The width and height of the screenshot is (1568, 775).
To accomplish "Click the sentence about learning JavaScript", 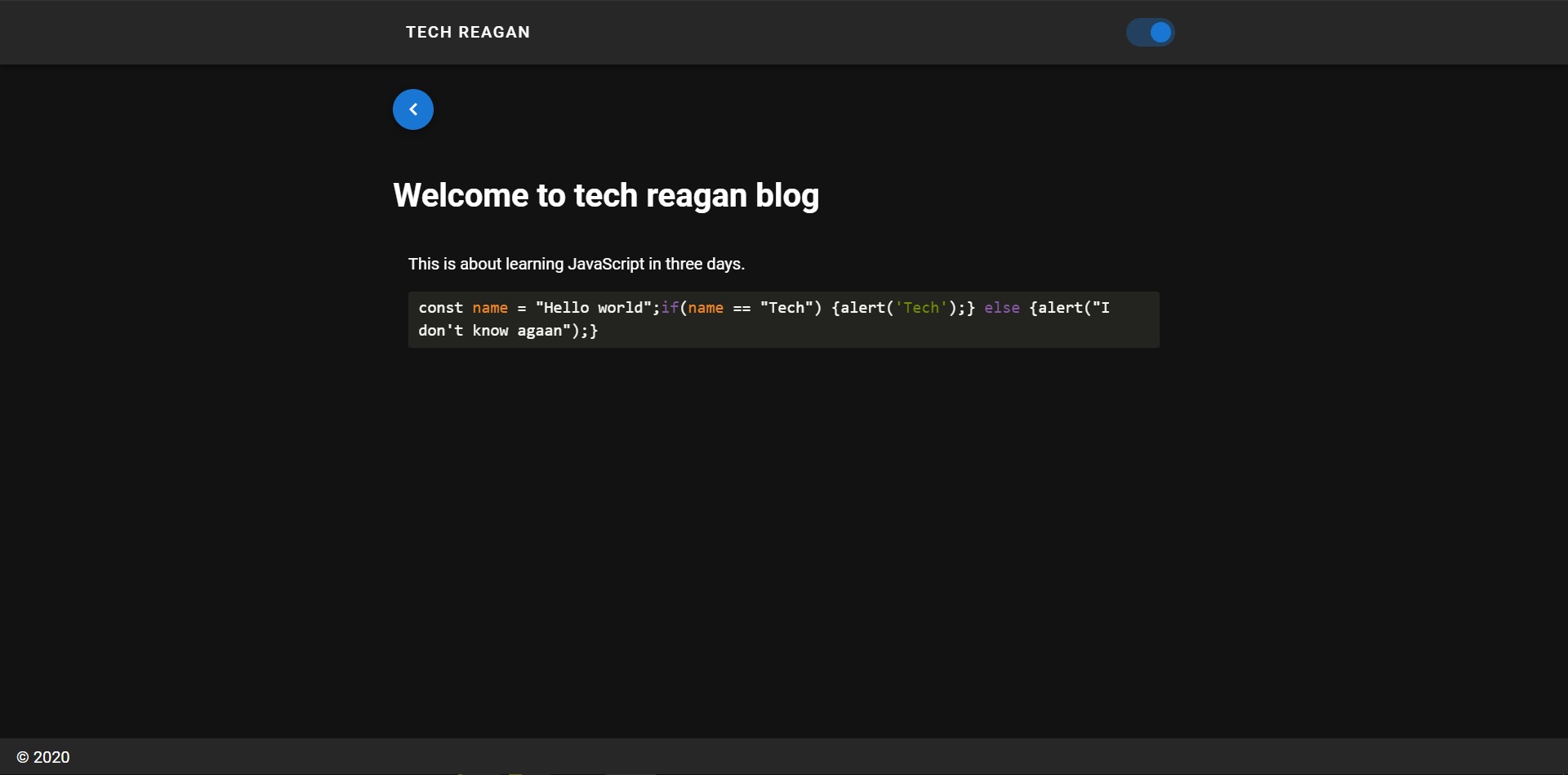I will click(x=577, y=264).
